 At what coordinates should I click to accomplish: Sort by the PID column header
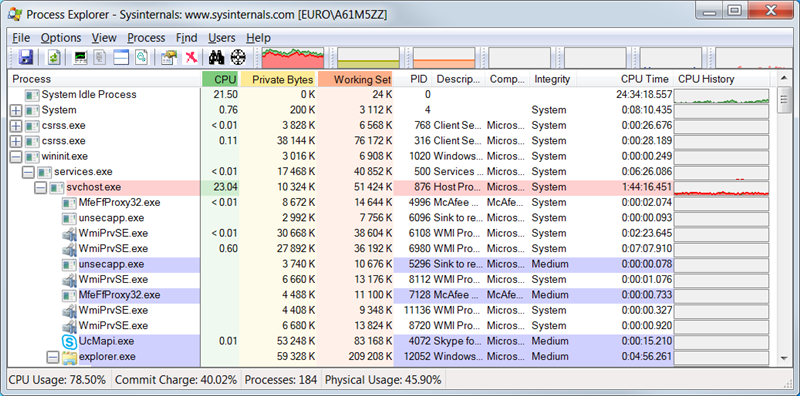[x=413, y=79]
